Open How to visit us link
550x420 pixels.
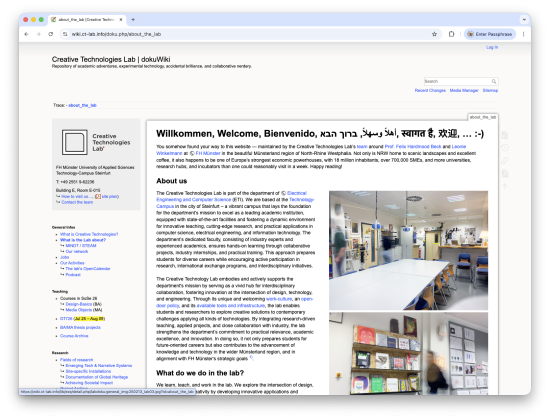[76, 196]
